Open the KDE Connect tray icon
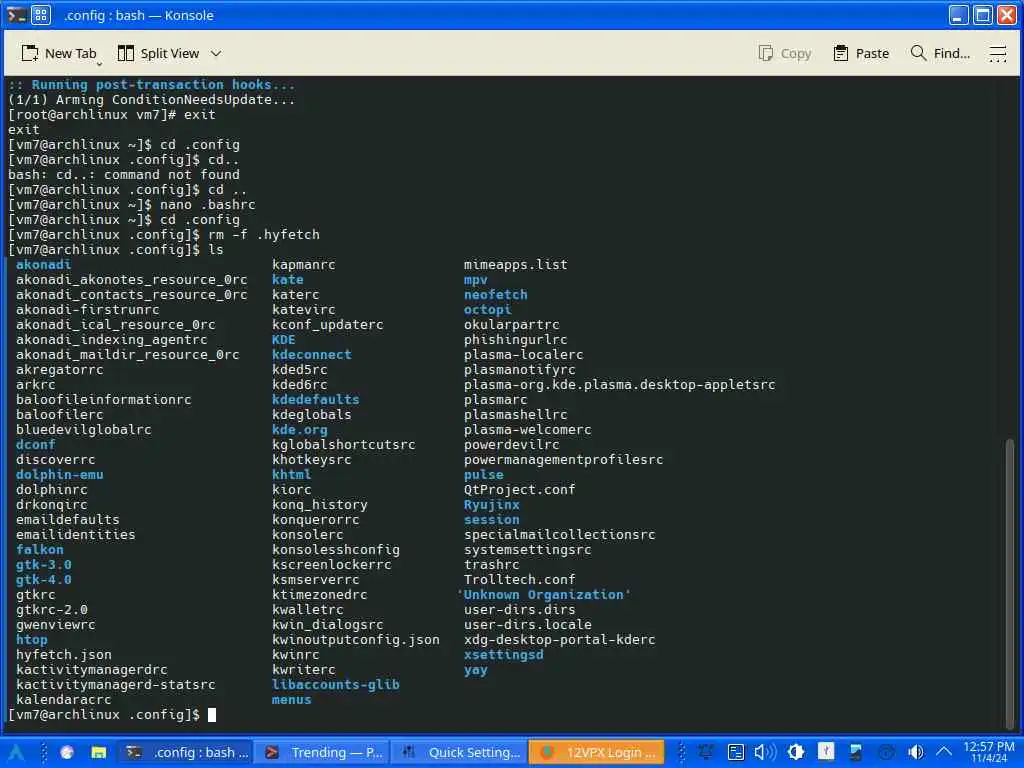Screen dimensions: 1024x768 856,752
